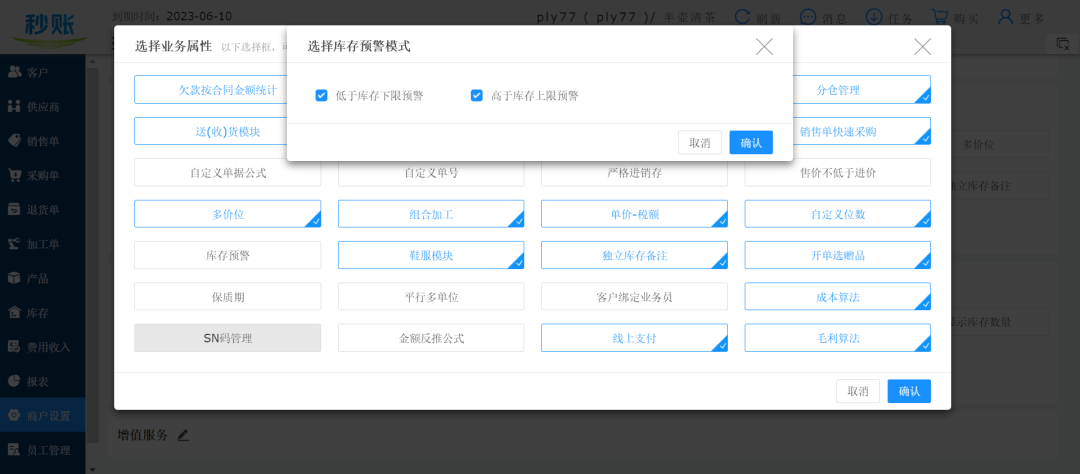The height and width of the screenshot is (474, 1080).
Task: Click 取消 in the 库存预警模式 dialog
Action: (699, 143)
